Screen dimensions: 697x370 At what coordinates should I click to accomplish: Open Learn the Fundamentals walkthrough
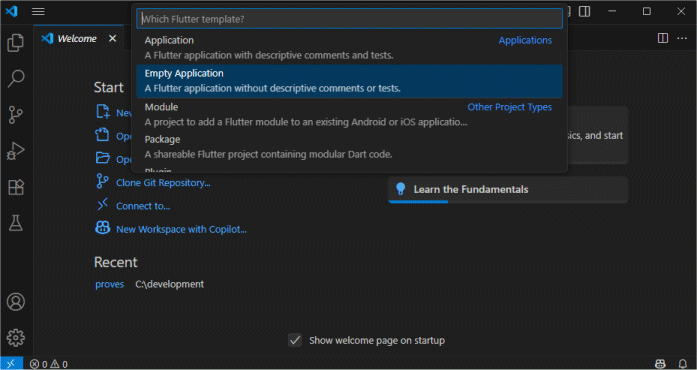click(x=508, y=189)
